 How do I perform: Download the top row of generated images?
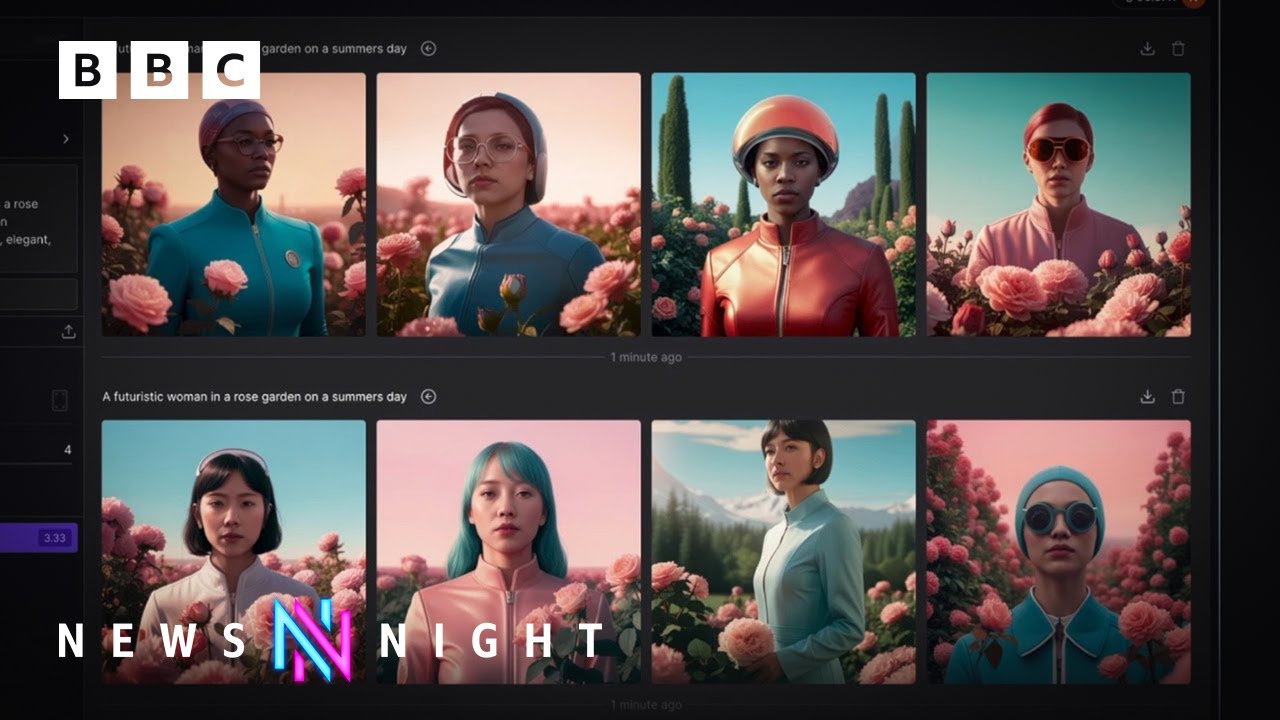1147,48
